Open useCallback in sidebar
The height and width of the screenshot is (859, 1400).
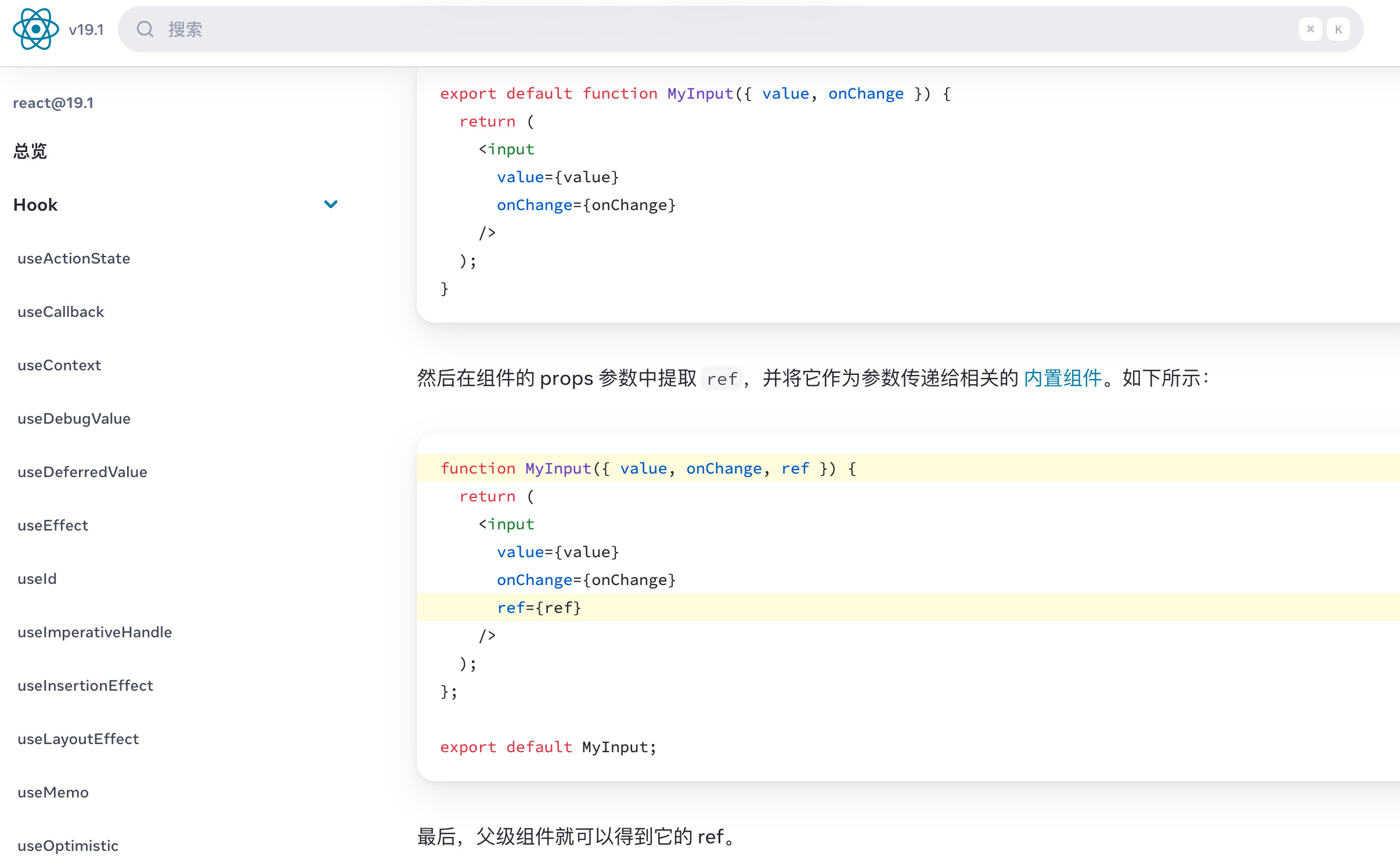click(61, 312)
